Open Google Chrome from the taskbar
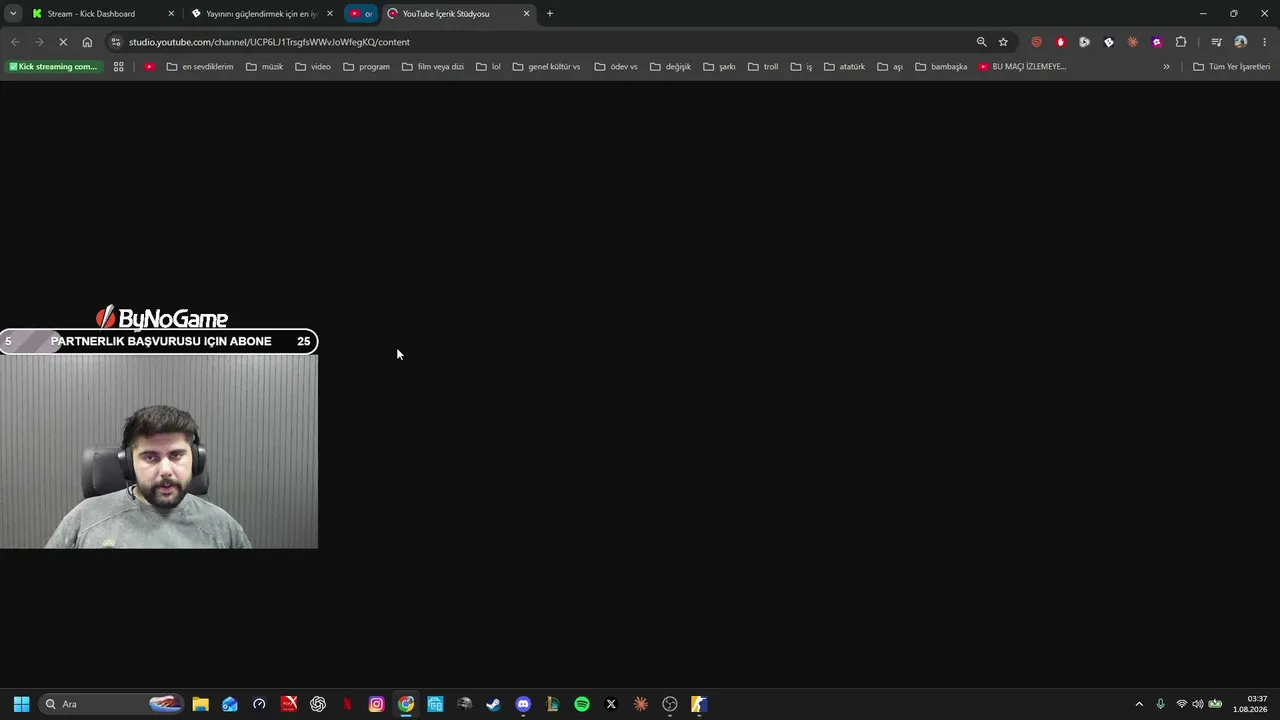This screenshot has height=720, width=1280. 406,704
